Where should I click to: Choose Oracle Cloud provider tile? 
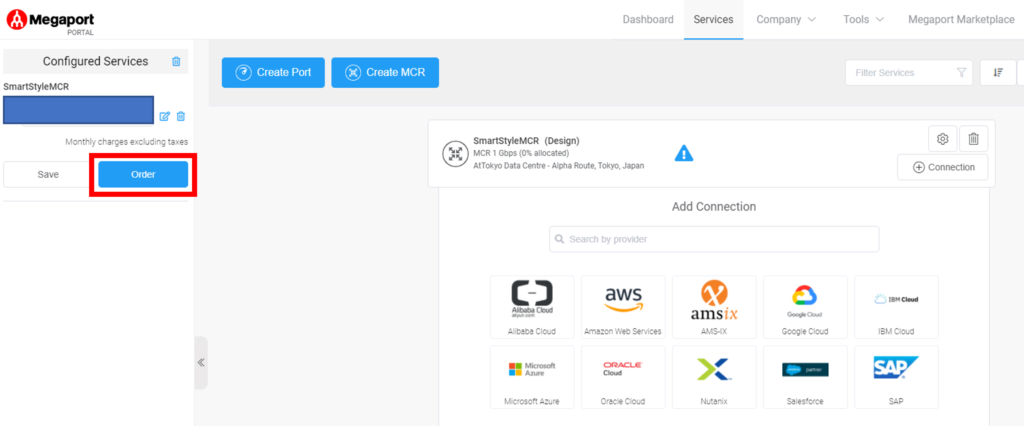tap(623, 378)
